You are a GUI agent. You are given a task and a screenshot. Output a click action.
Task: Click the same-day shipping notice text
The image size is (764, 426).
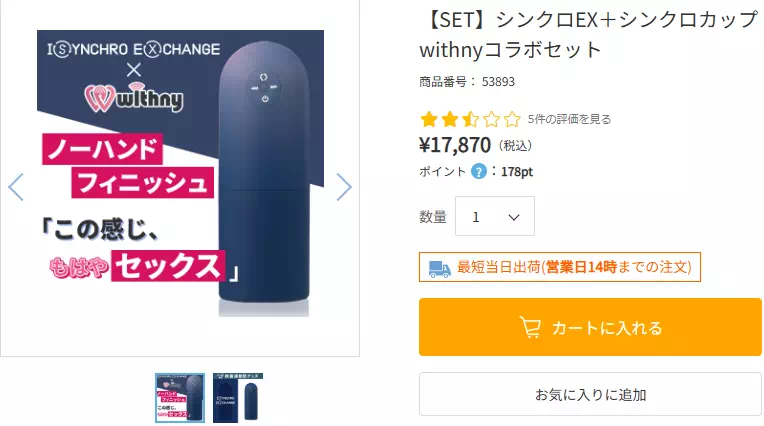click(x=573, y=267)
